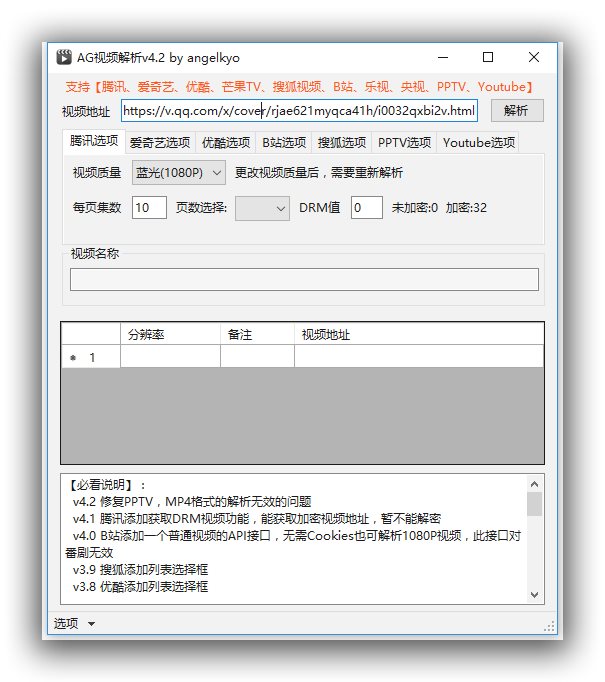Select the PPTV选项 tab
605x682 pixels.
coord(404,142)
